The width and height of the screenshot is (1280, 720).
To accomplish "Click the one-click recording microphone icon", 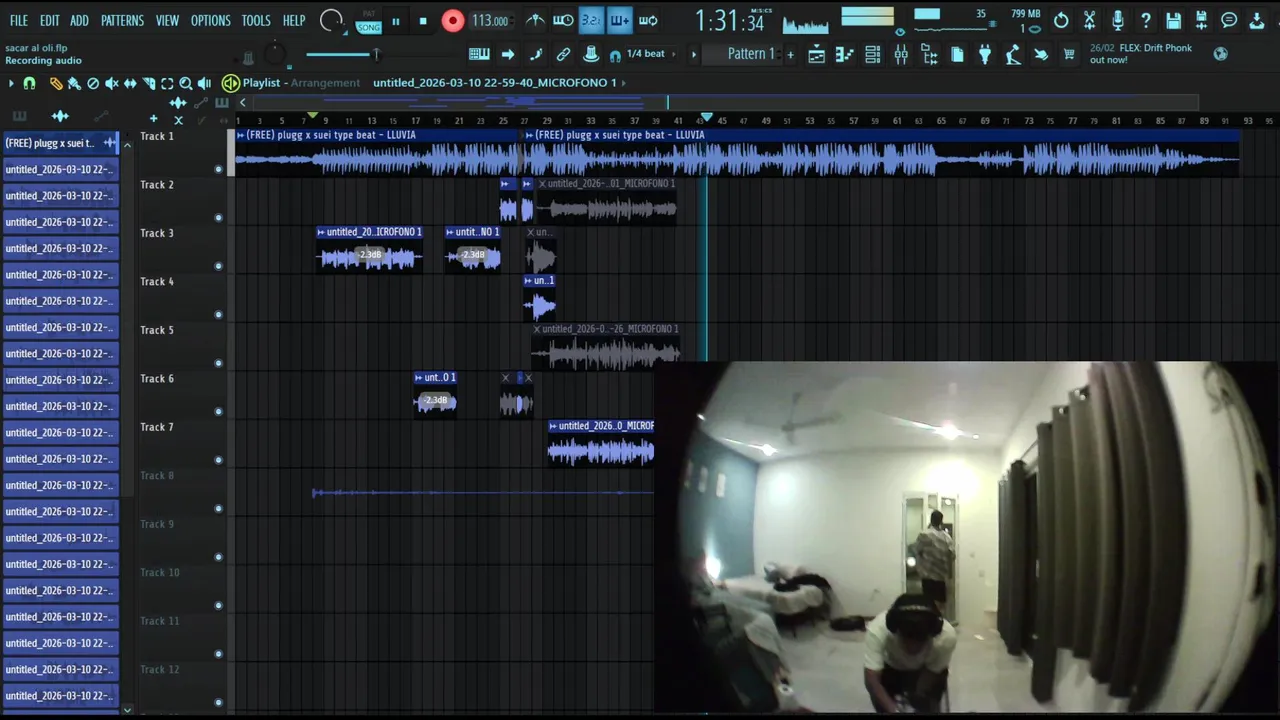I will (1117, 20).
